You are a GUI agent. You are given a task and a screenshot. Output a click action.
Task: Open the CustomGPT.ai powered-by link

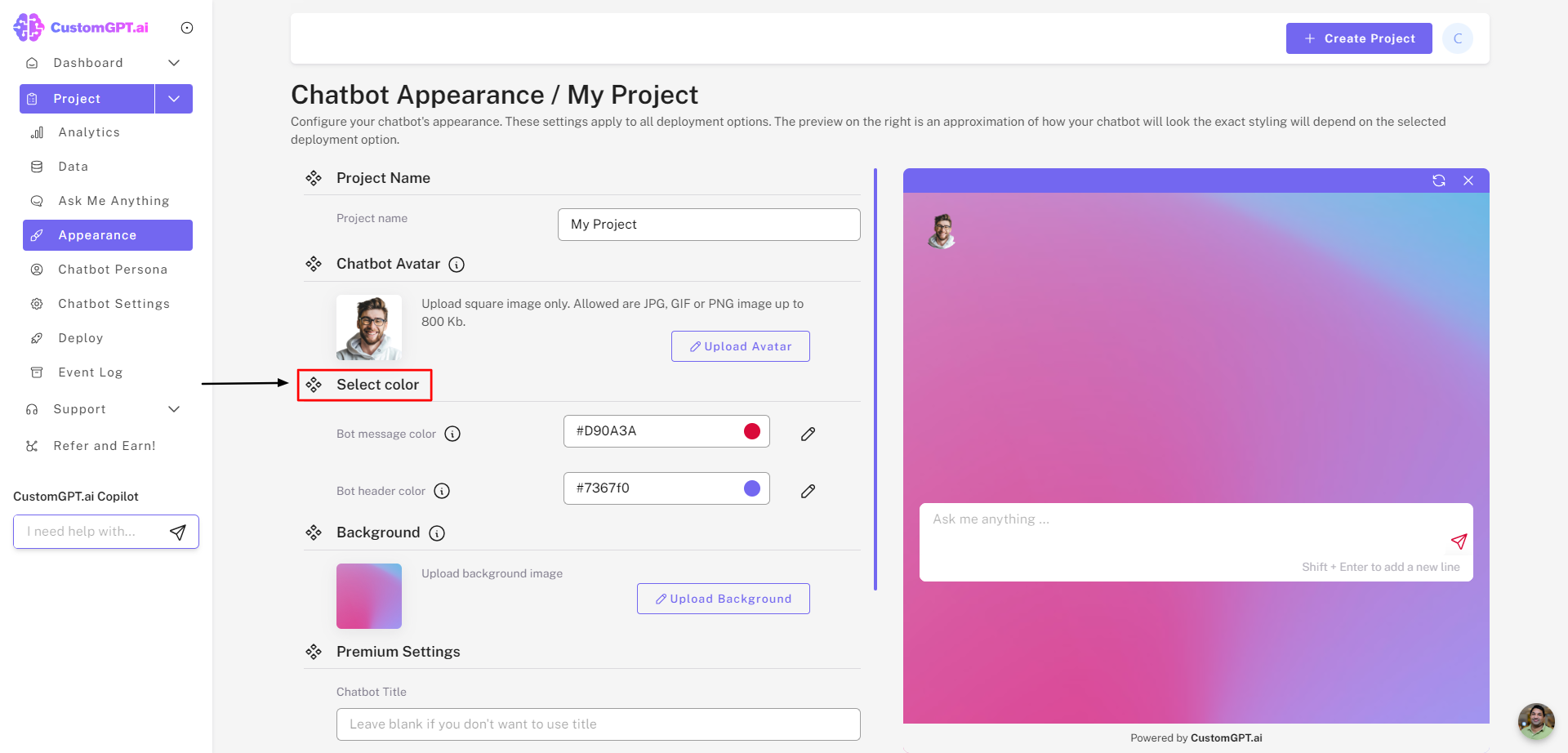click(x=1226, y=737)
